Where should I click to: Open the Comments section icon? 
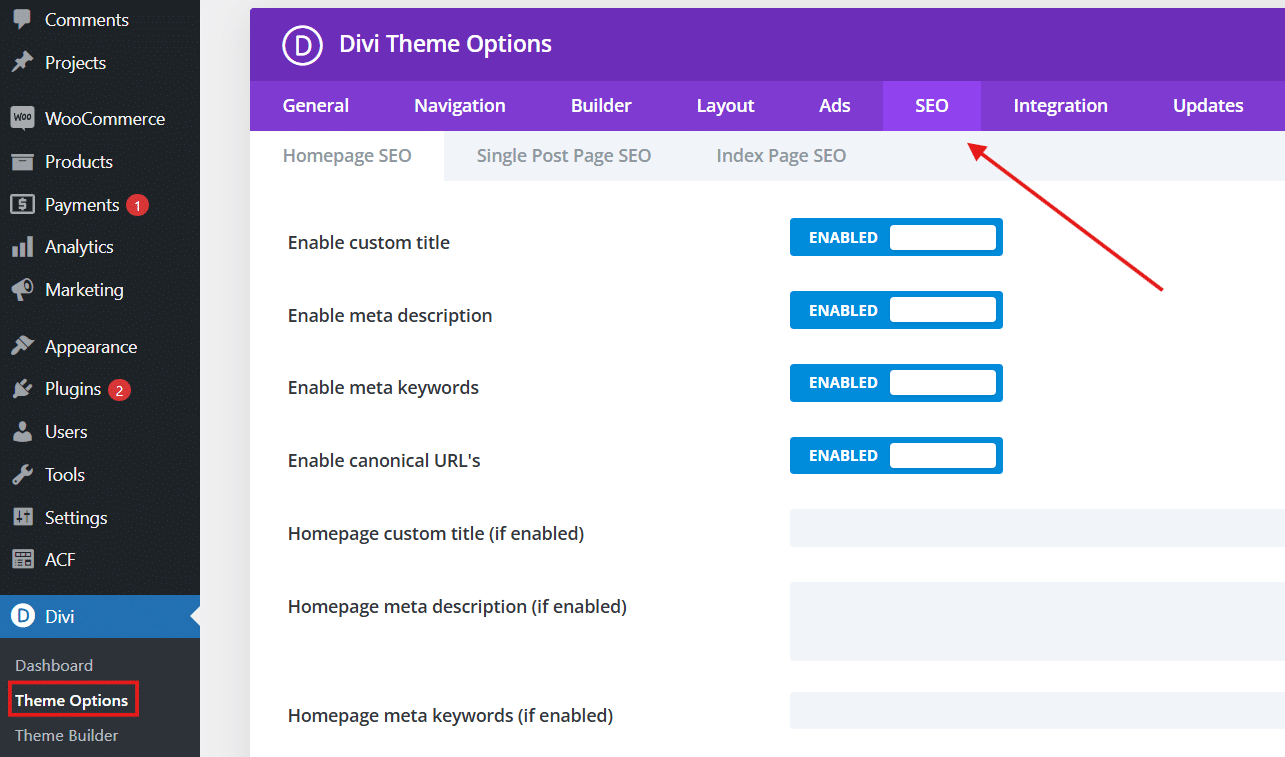coord(24,19)
